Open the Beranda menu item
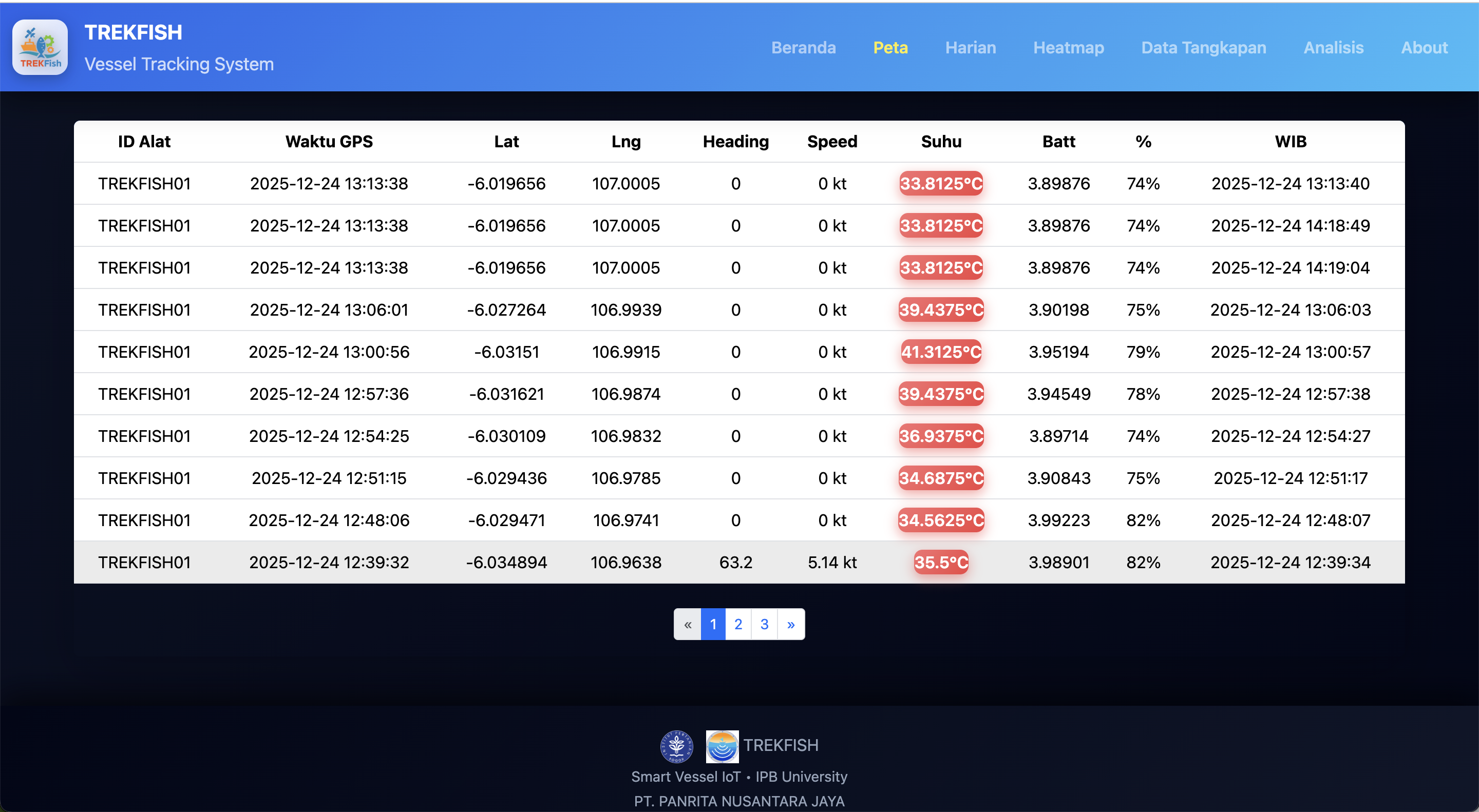The image size is (1479, 812). tap(803, 48)
